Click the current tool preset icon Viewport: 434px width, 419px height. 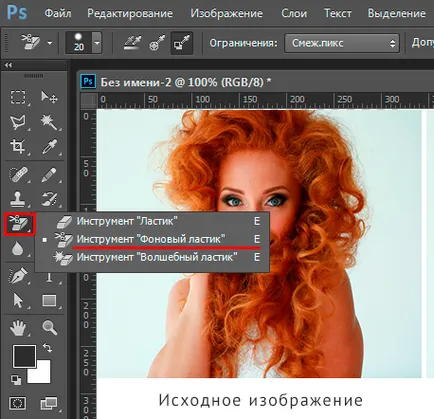(x=31, y=42)
